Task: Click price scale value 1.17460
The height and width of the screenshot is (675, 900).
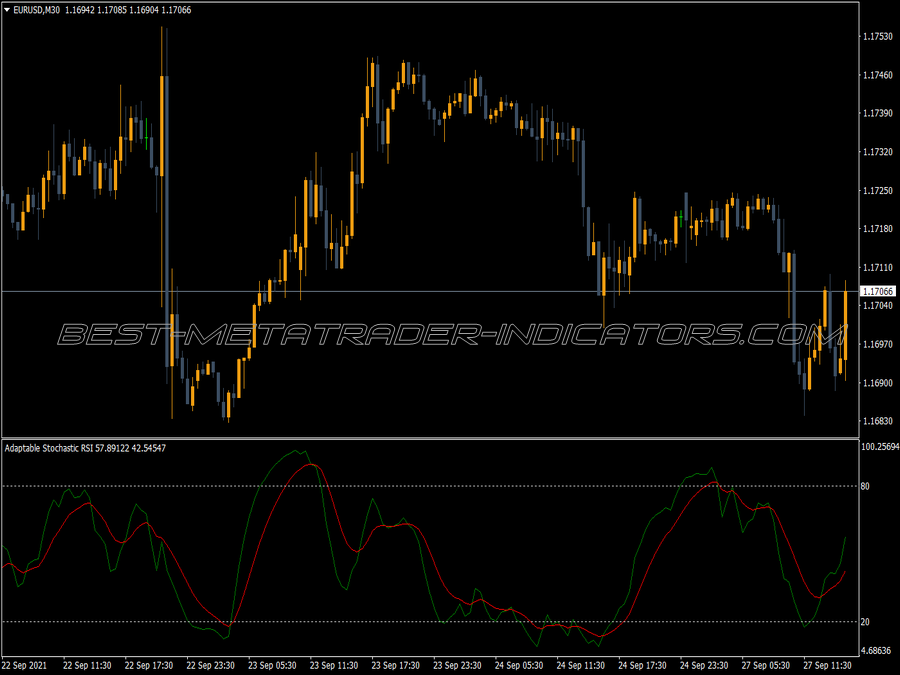Action: 878,75
